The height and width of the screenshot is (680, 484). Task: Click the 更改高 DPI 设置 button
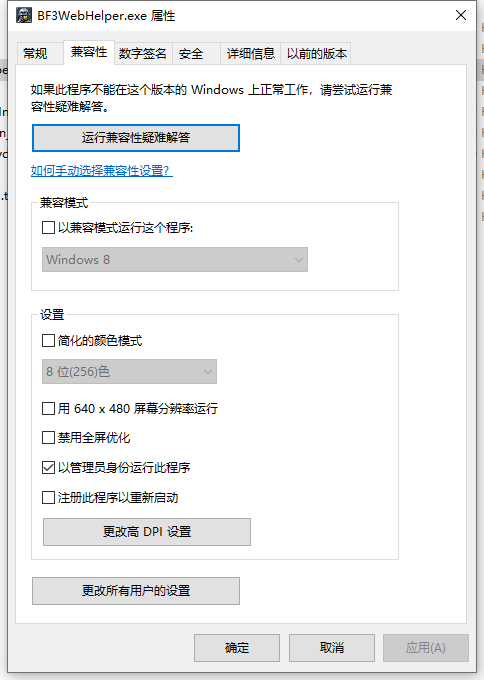coord(147,532)
